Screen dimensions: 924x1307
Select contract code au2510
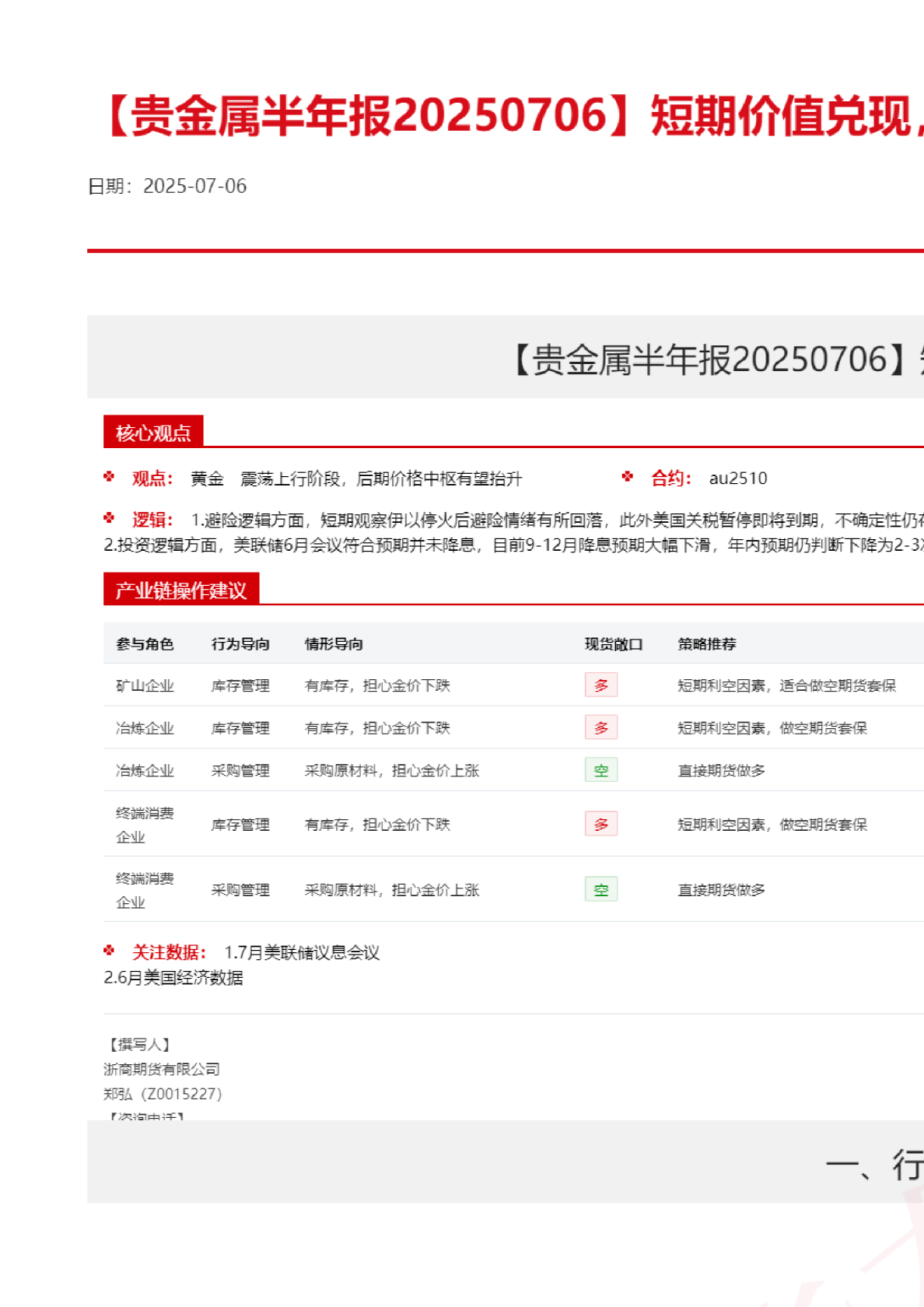click(737, 478)
